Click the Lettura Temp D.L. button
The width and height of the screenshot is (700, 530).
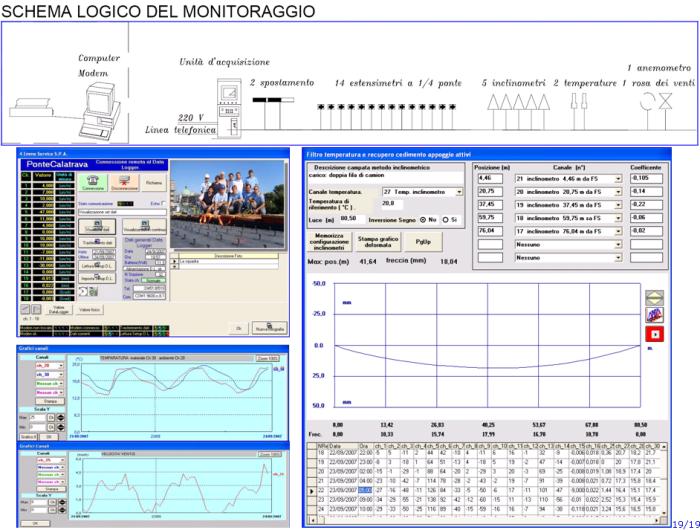click(x=97, y=264)
